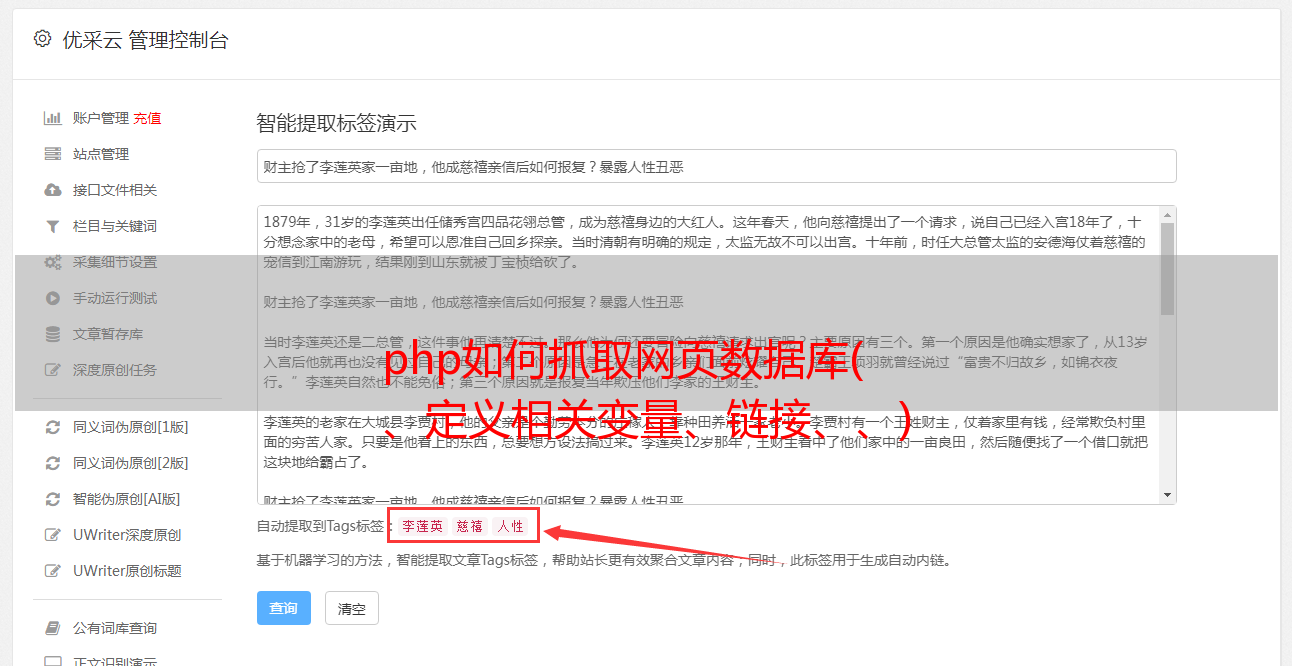Open the 公有词库查询 book icon
The height and width of the screenshot is (666, 1292).
tap(53, 628)
